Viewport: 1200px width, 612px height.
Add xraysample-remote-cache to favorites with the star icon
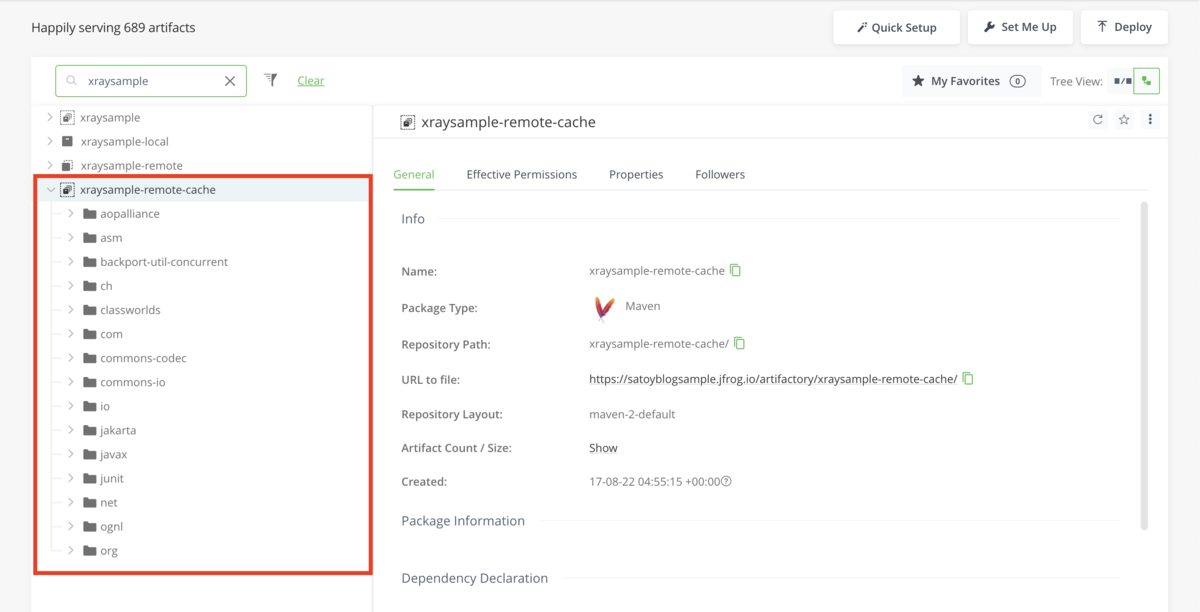pyautogui.click(x=1124, y=120)
